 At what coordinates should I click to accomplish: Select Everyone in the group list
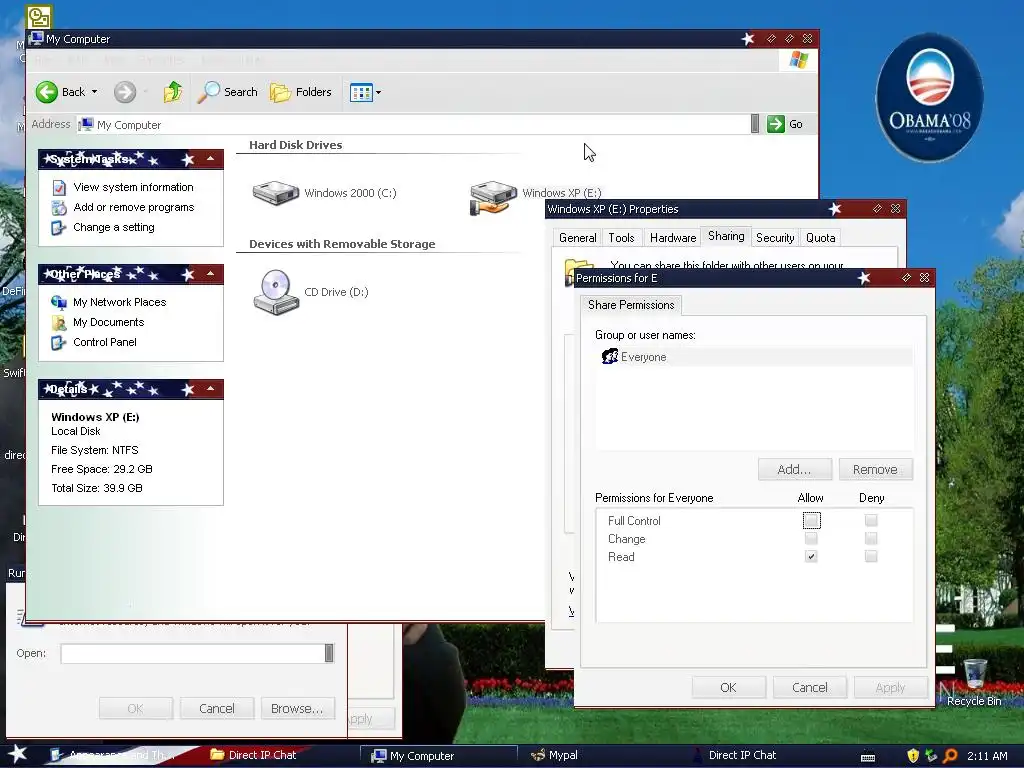tap(754, 357)
